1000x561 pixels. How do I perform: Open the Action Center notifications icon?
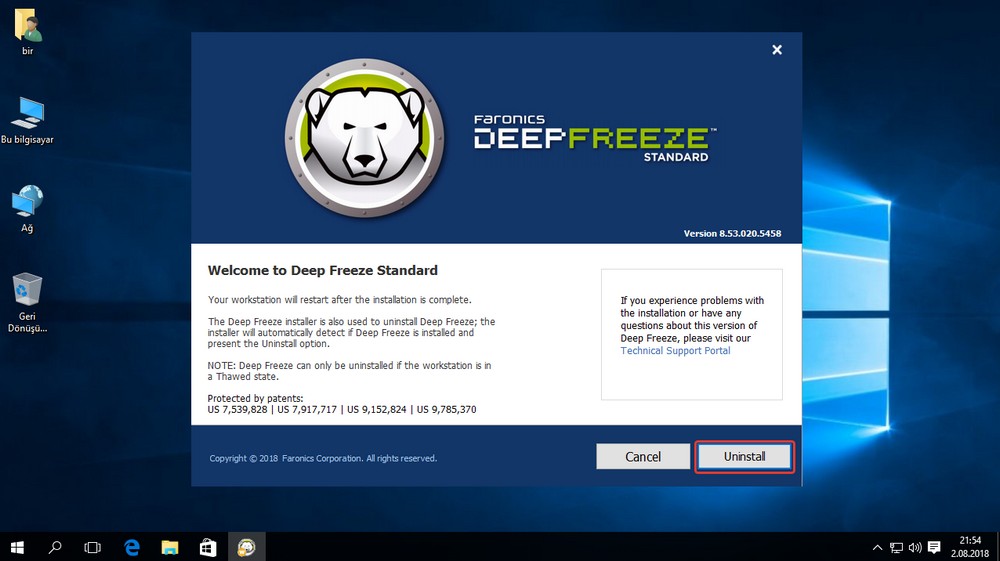pyautogui.click(x=934, y=547)
